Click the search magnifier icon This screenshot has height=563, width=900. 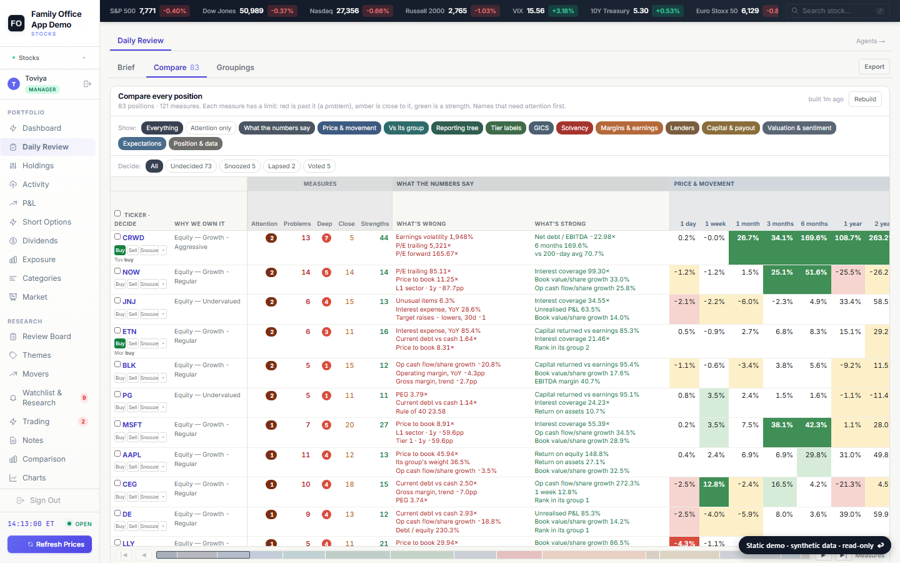[795, 11]
